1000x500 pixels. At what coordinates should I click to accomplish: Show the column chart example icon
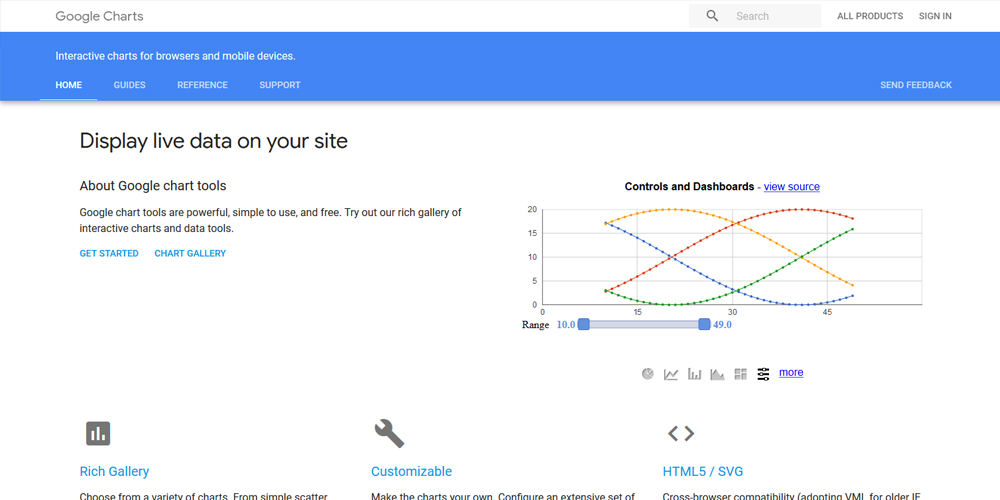(x=695, y=374)
